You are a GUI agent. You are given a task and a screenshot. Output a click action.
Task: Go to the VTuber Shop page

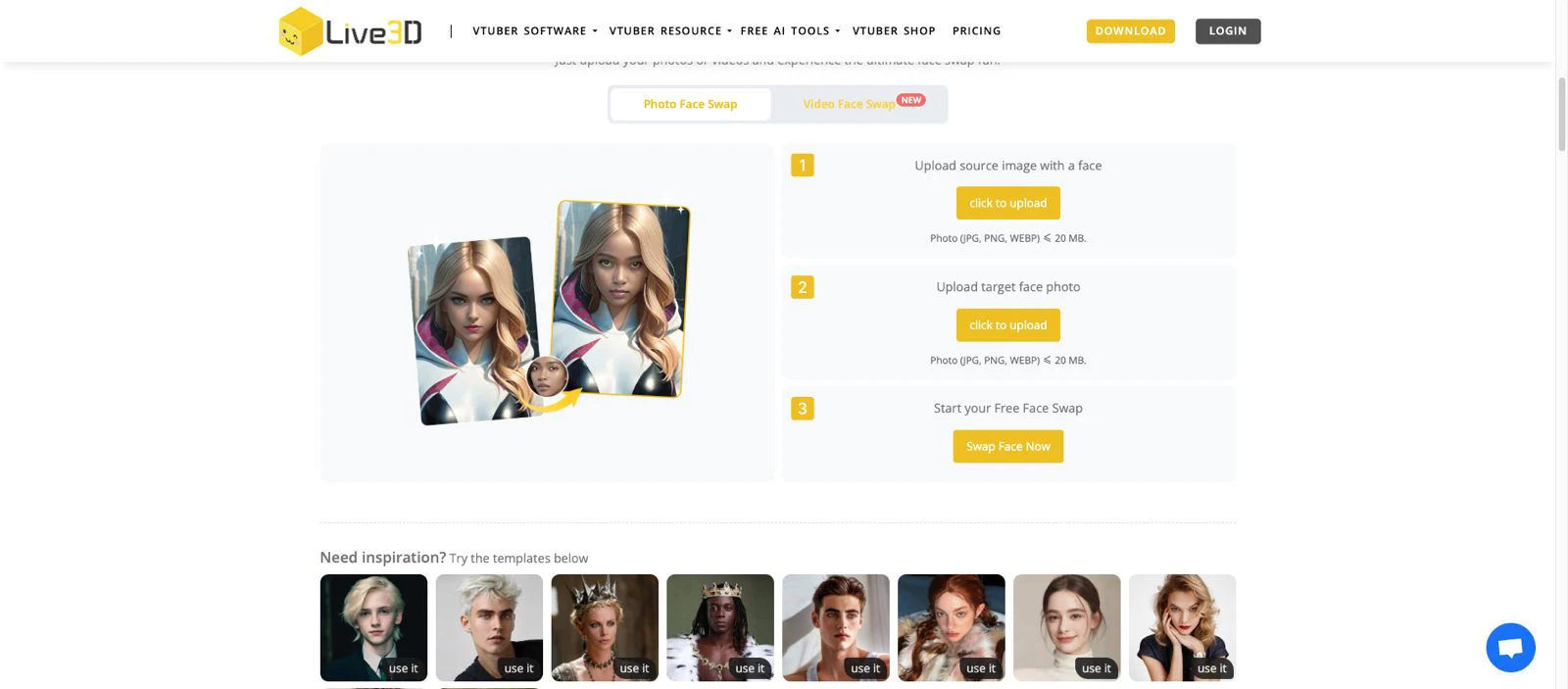coord(894,31)
